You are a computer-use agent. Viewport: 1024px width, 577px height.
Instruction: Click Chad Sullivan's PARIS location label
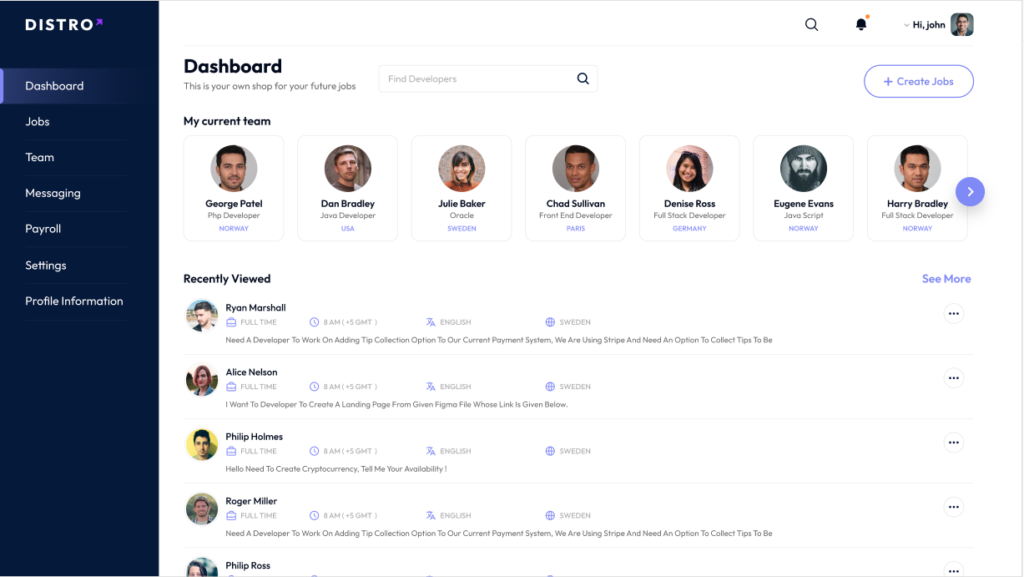tap(575, 228)
